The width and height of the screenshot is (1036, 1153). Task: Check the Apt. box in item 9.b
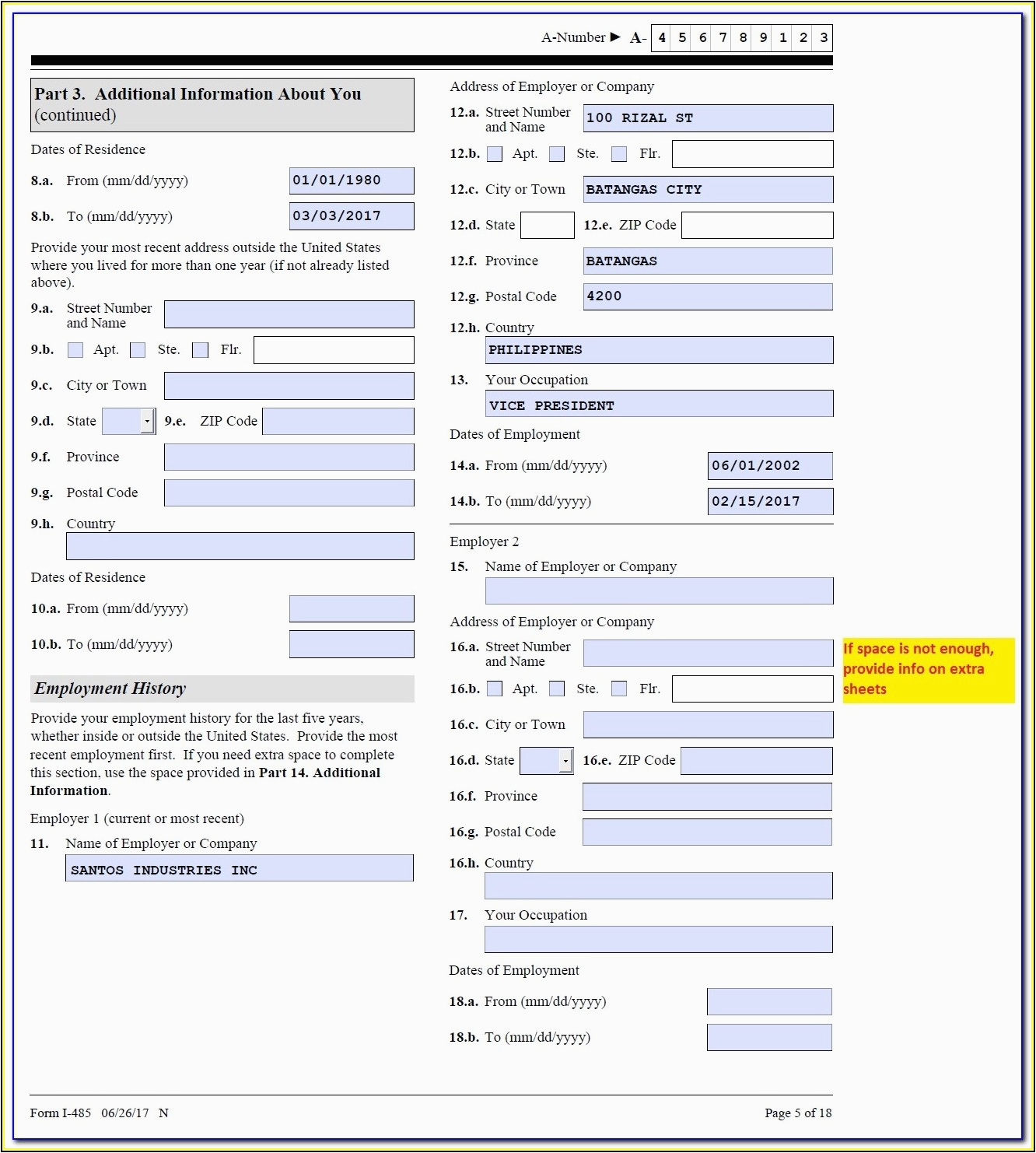pyautogui.click(x=75, y=350)
